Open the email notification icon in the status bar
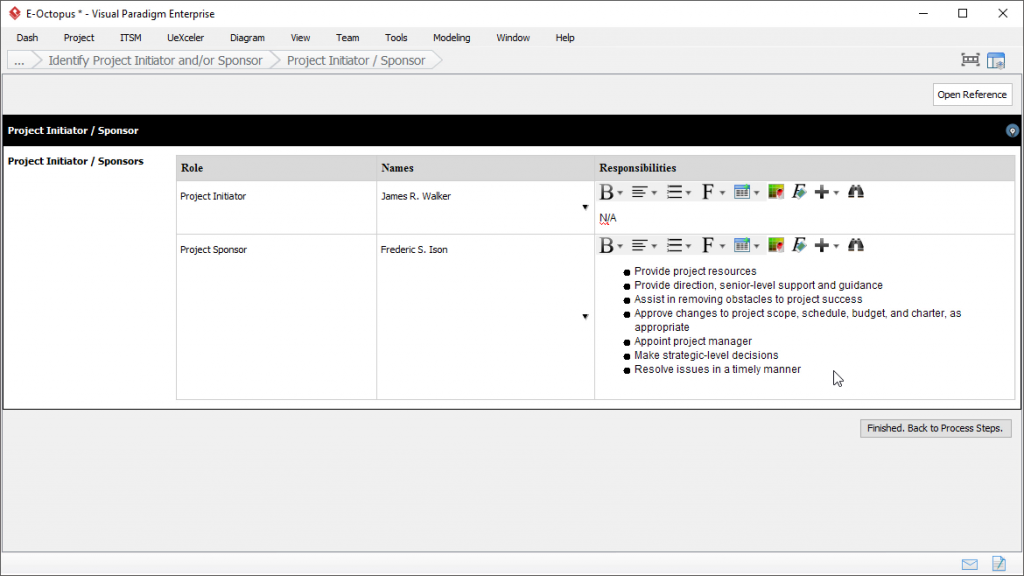This screenshot has width=1024, height=576. (968, 563)
